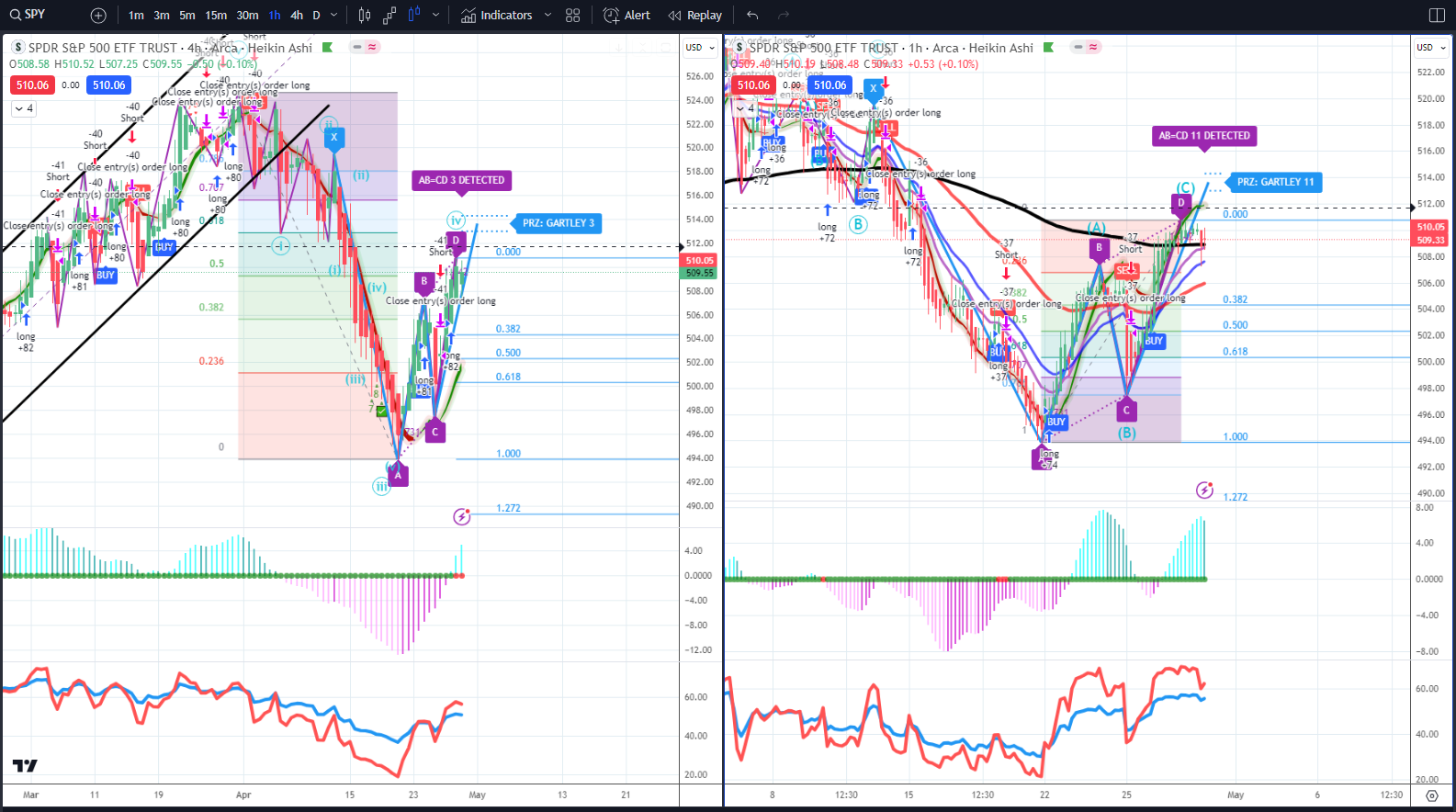
Task: Click blue buy 510.06 button on 4h chart
Action: (108, 85)
